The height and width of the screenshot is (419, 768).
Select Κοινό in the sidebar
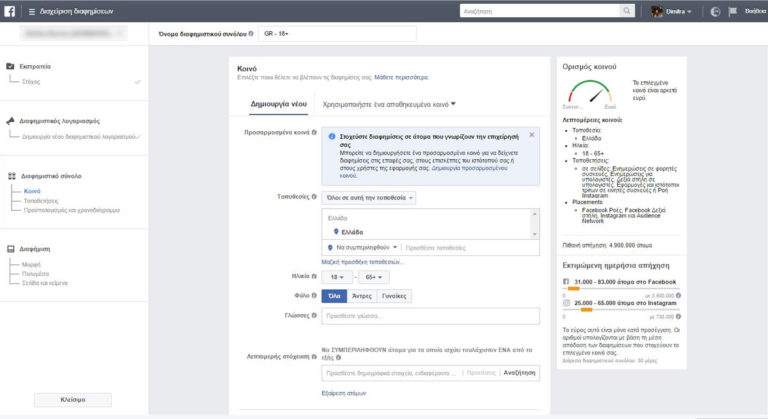[32, 191]
